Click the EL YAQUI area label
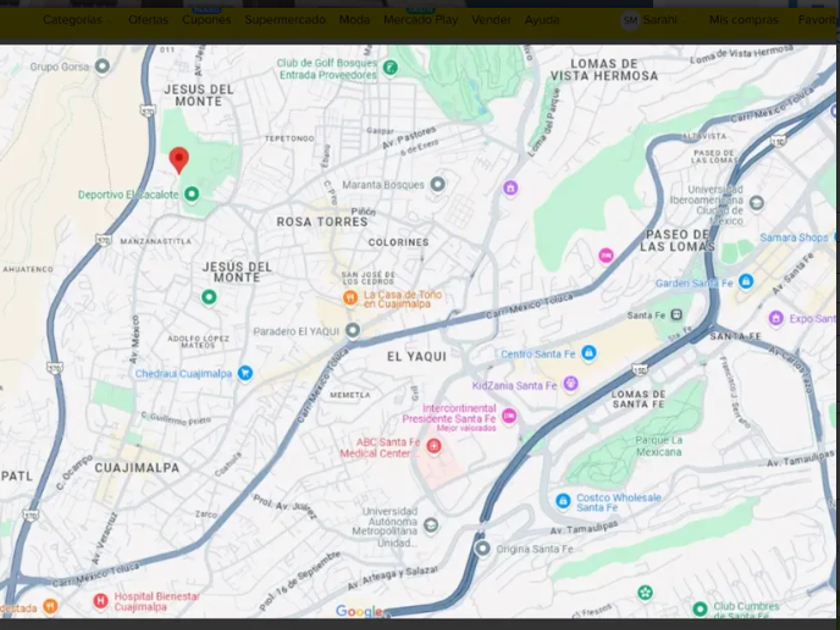840x630 pixels. coord(417,356)
